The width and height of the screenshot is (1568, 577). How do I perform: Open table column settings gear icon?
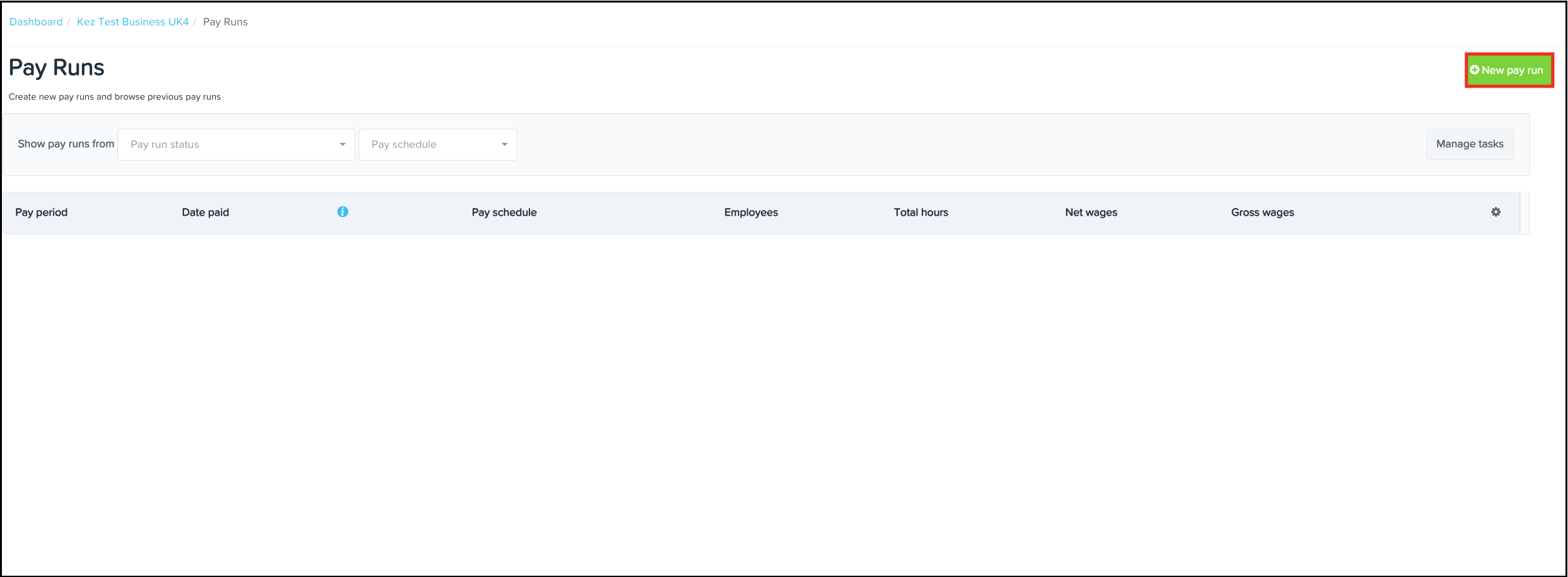pyautogui.click(x=1496, y=212)
